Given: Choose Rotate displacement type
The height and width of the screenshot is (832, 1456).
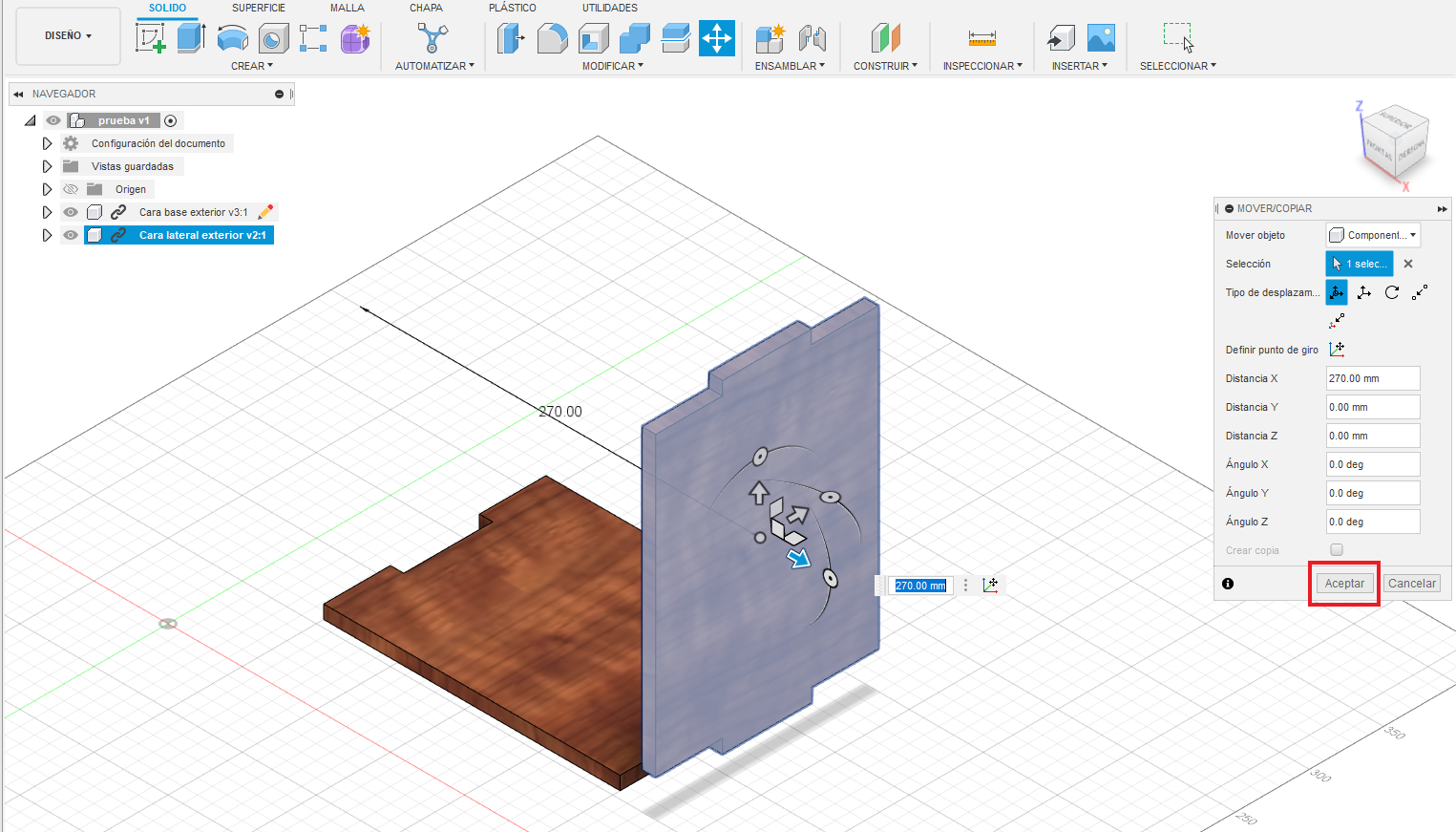Looking at the screenshot, I should coord(1392,292).
